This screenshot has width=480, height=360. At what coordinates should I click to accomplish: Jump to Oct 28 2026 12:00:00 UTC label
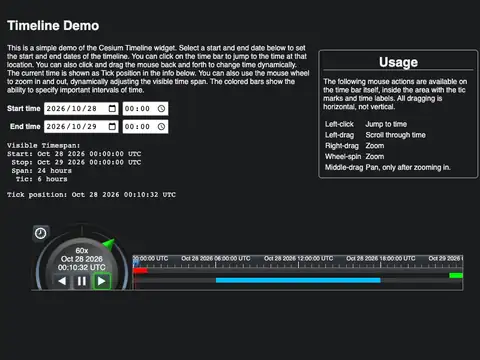coord(298,258)
